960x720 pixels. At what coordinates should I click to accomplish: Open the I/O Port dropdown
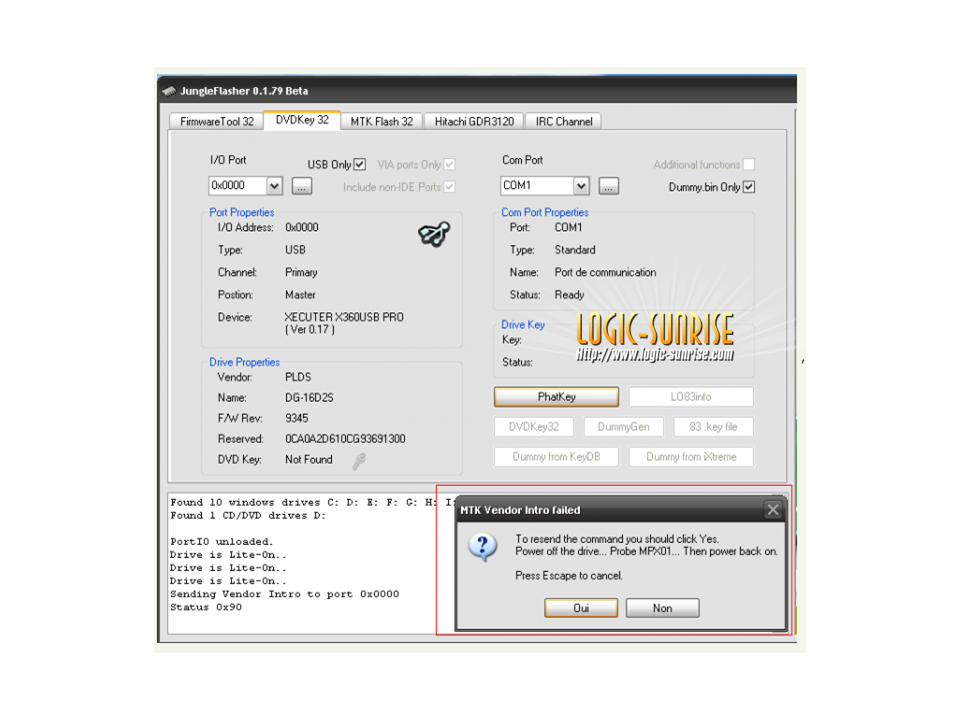(x=274, y=186)
